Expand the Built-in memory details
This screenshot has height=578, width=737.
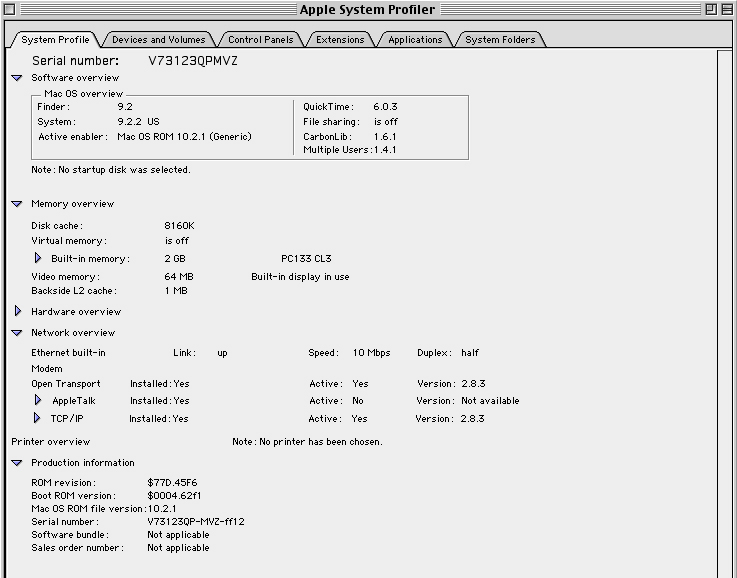pos(38,258)
